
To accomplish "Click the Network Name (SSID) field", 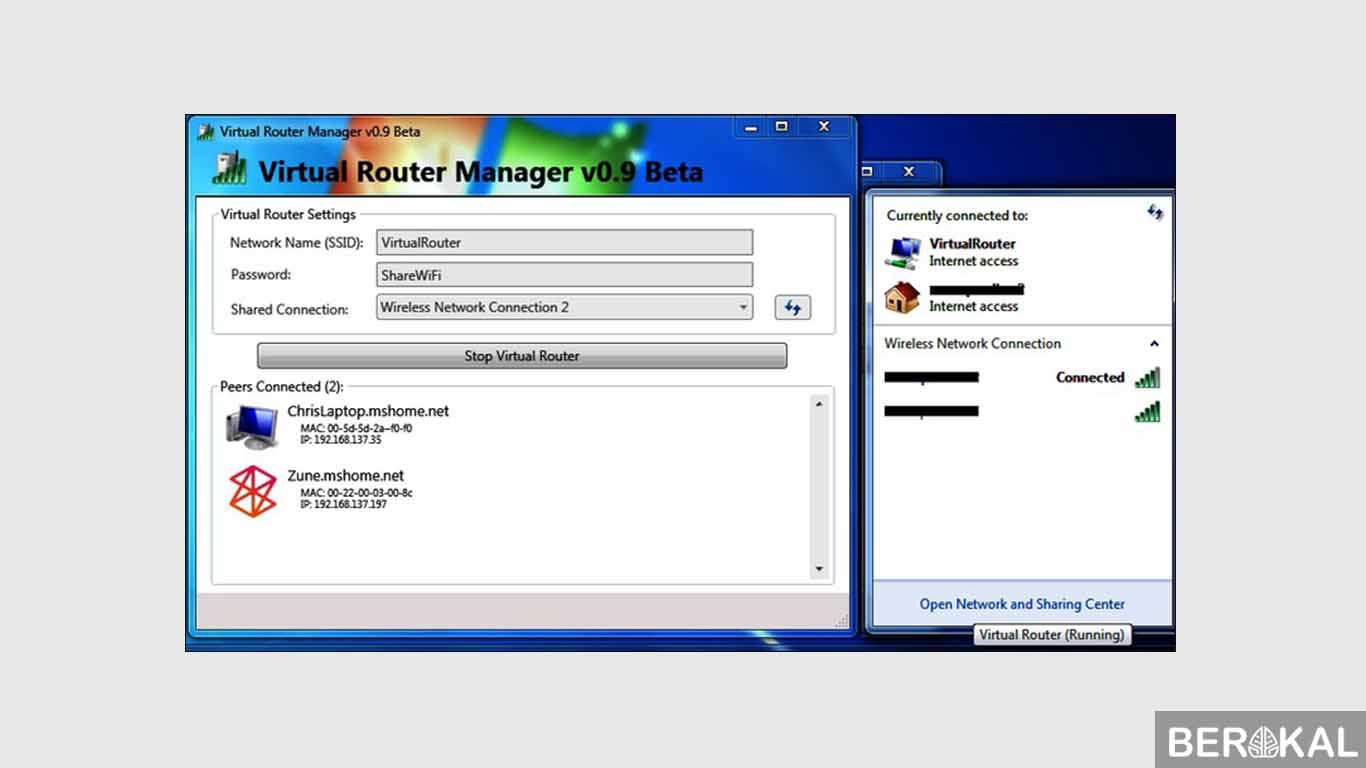I will click(x=564, y=242).
